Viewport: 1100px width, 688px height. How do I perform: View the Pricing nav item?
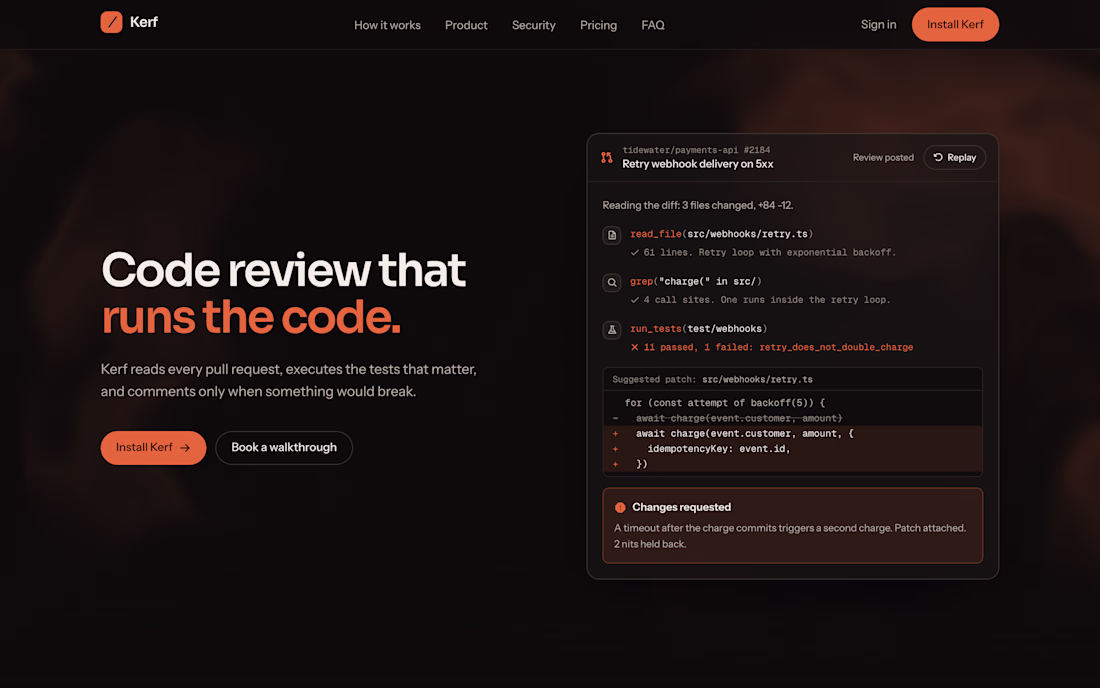tap(598, 25)
